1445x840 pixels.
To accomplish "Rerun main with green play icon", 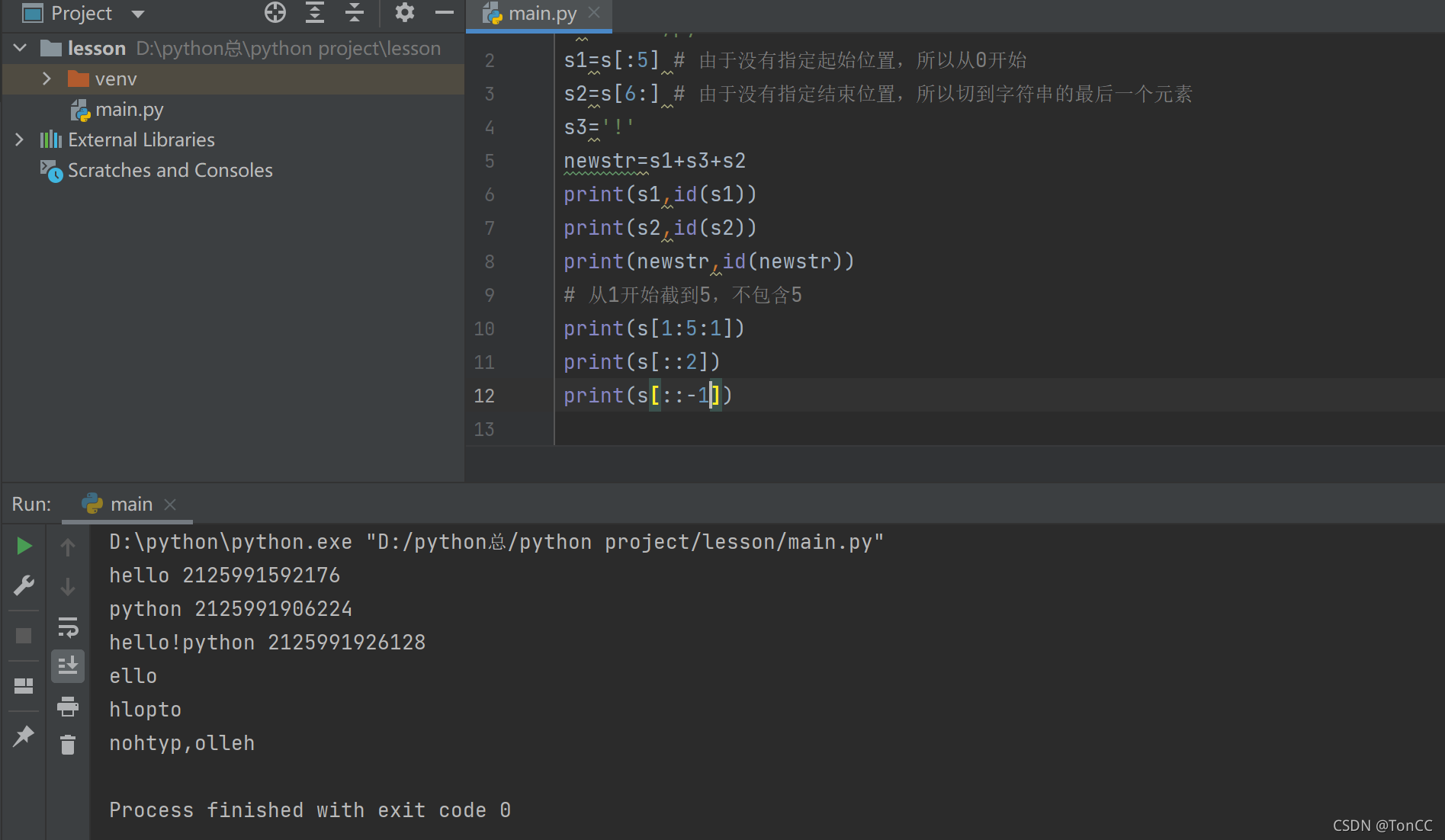I will pyautogui.click(x=24, y=546).
